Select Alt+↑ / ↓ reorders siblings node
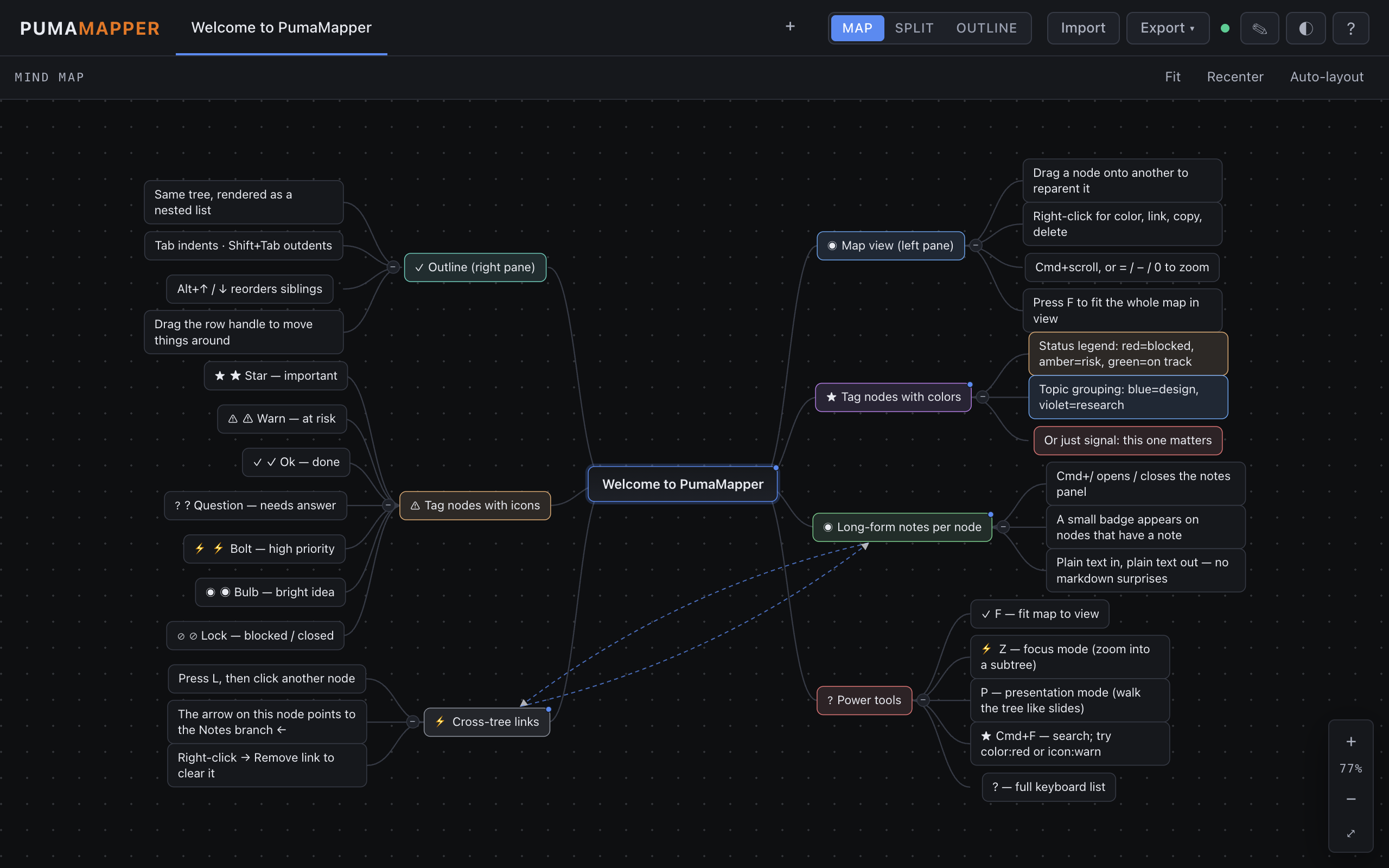Screen dimensions: 1389x868 [x=250, y=289]
